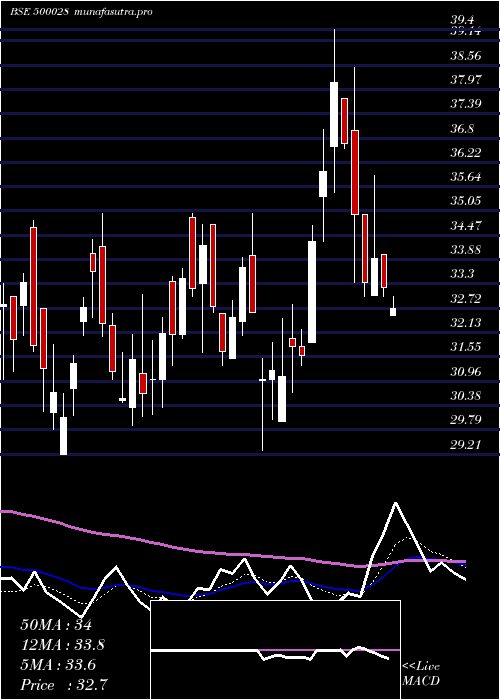Viewport: 500px width, 700px height.
Task: Select the 37.97 price level label
Action: 465,80
